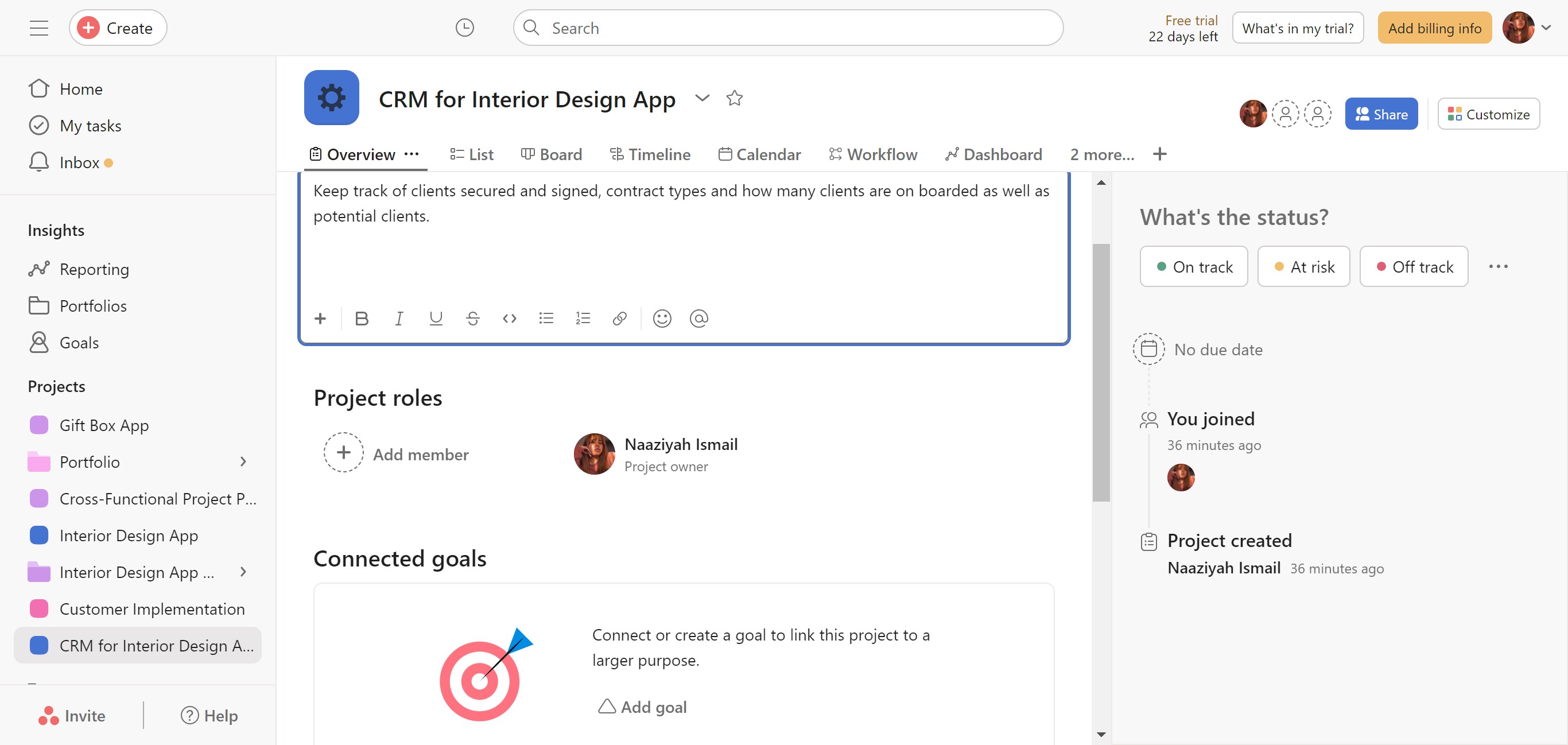
Task: Click the Bold formatting icon
Action: pos(362,319)
